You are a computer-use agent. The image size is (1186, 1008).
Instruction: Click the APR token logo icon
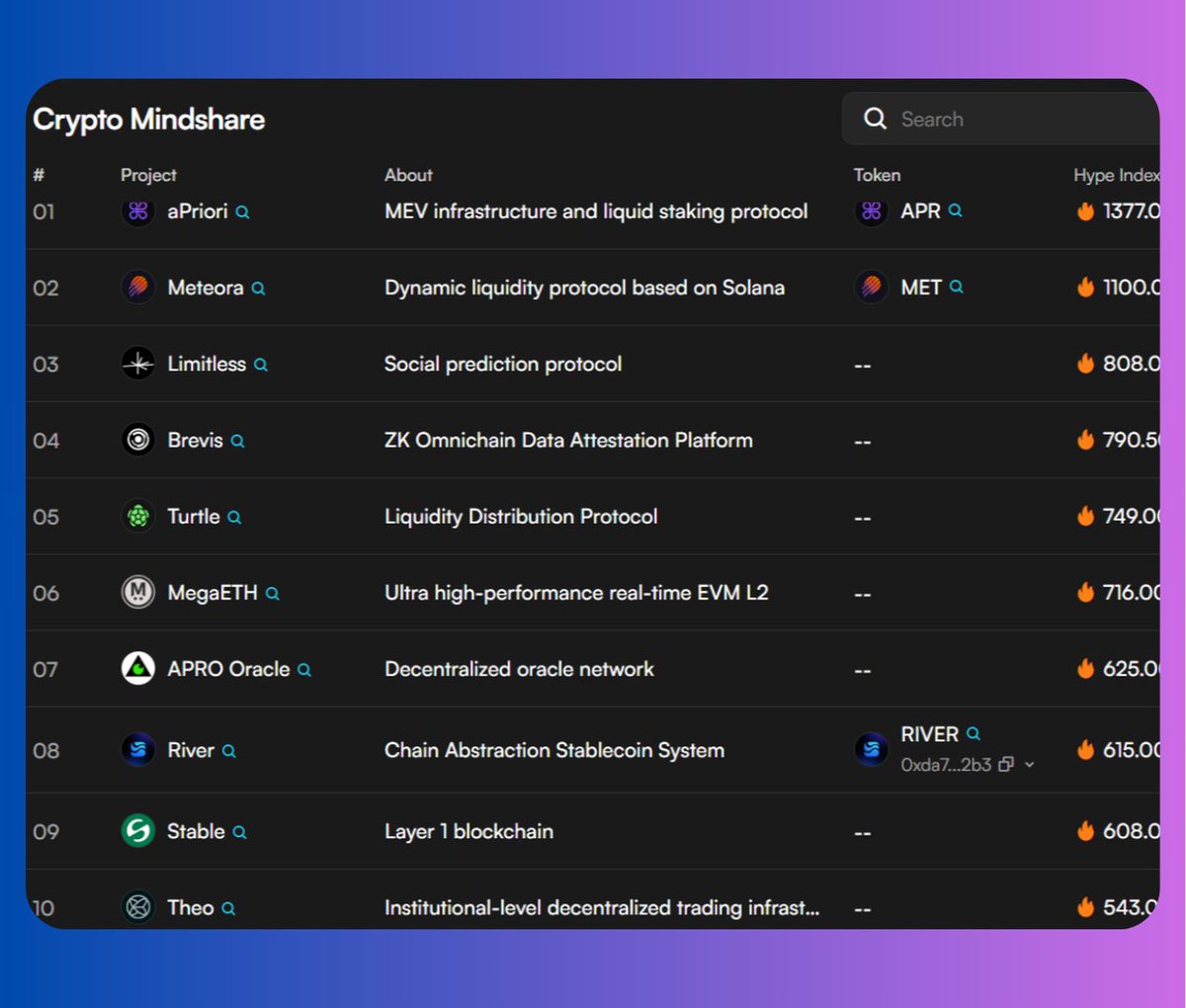[872, 211]
